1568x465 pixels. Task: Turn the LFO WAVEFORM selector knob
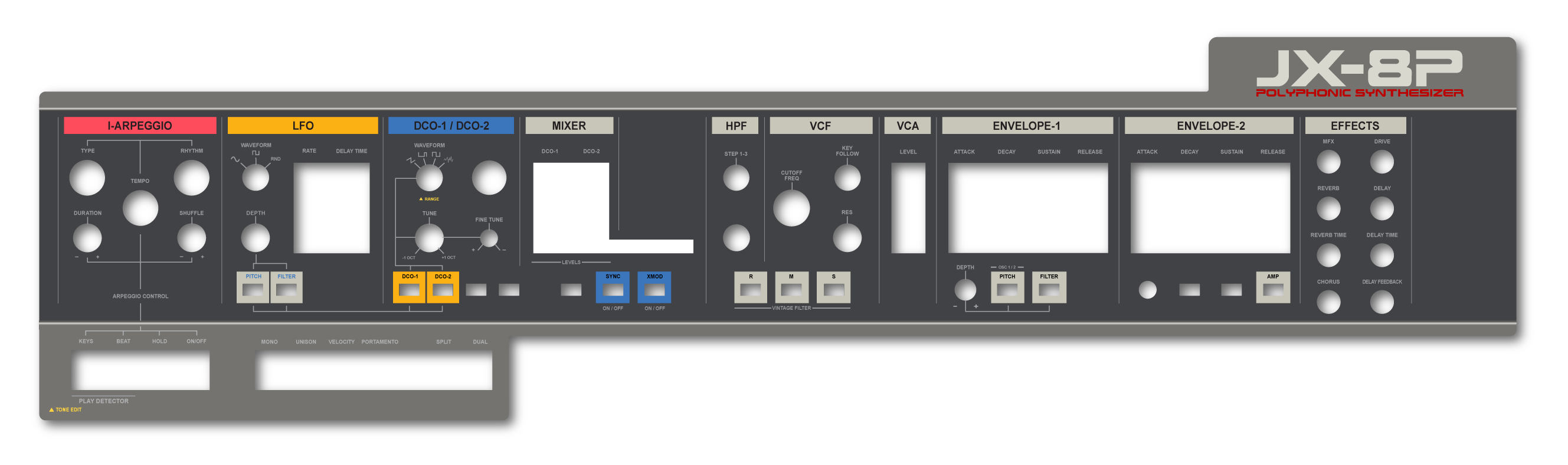click(x=255, y=178)
